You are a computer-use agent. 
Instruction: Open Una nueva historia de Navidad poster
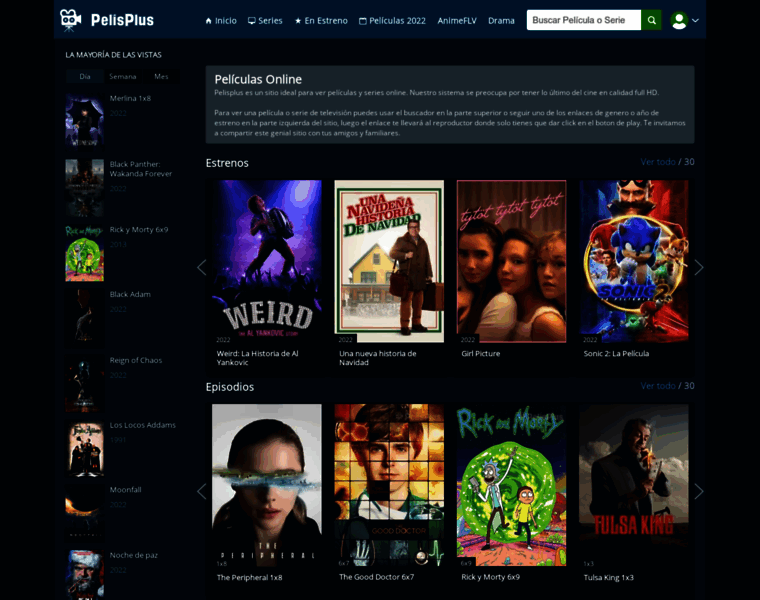point(389,261)
